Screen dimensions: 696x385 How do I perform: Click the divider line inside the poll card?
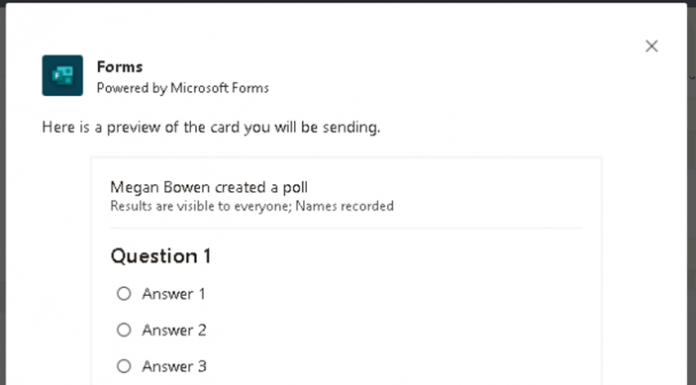[x=346, y=228]
